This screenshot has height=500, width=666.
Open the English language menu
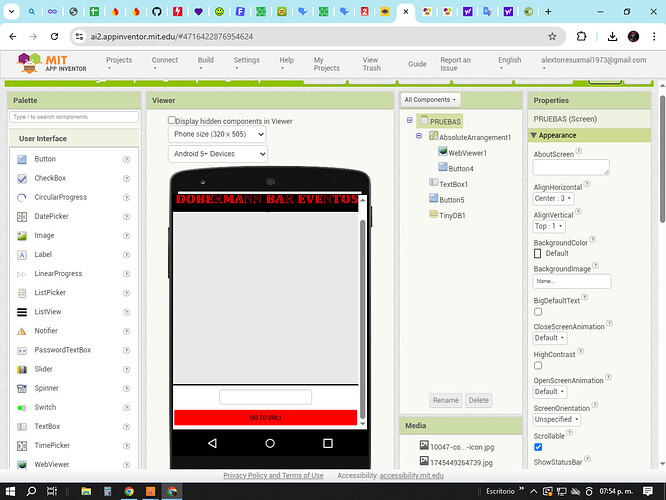pos(510,63)
